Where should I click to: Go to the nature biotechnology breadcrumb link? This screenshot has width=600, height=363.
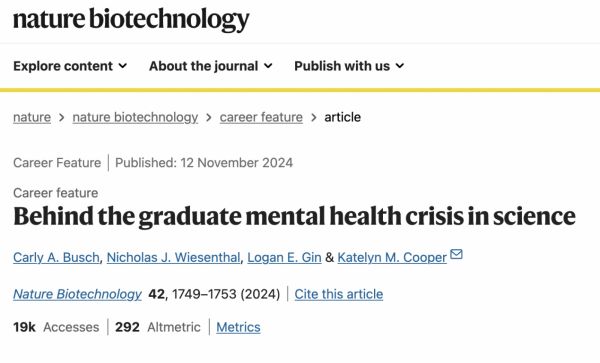[135, 117]
